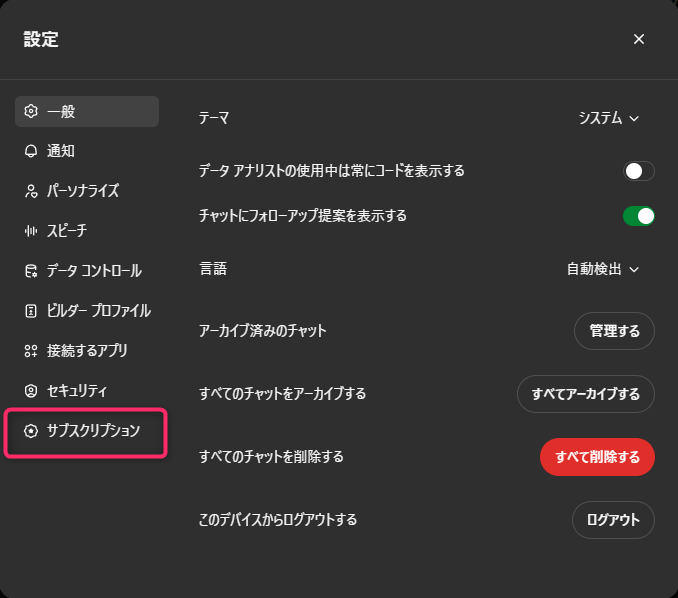The image size is (678, 598).
Task: Click the badge icon beside サブスクリプション
Action: pos(31,431)
